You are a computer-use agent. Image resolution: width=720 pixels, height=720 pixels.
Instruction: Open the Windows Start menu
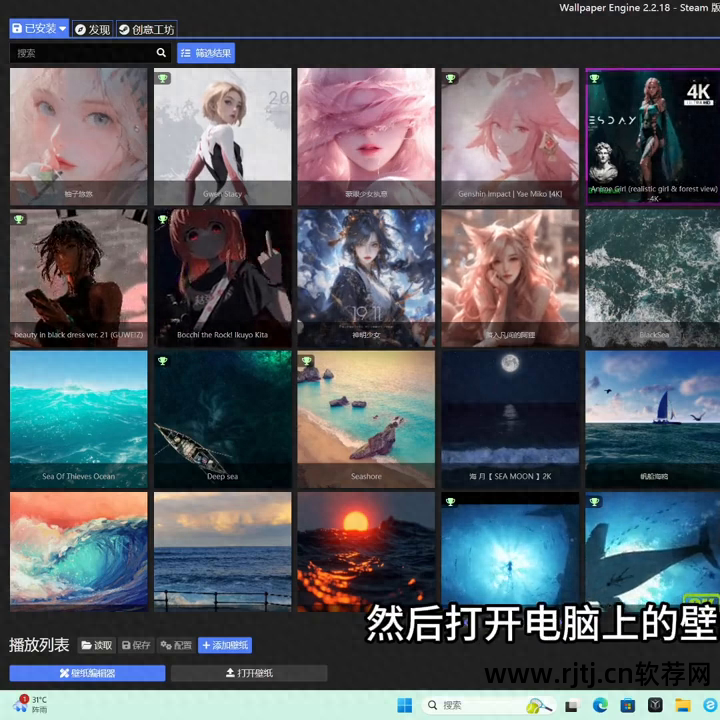405,705
